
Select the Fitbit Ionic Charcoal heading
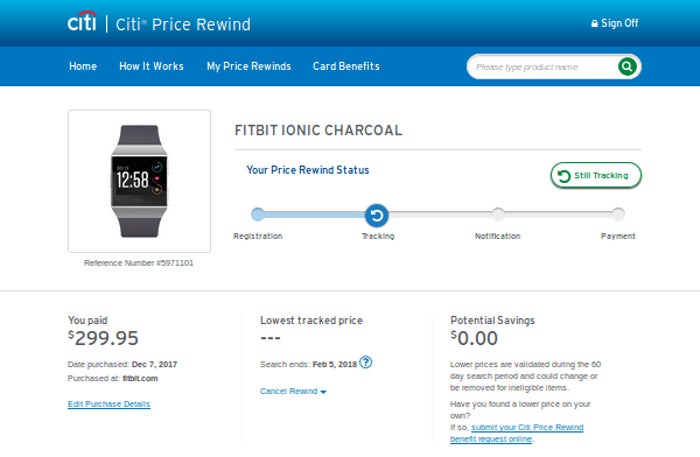(318, 130)
